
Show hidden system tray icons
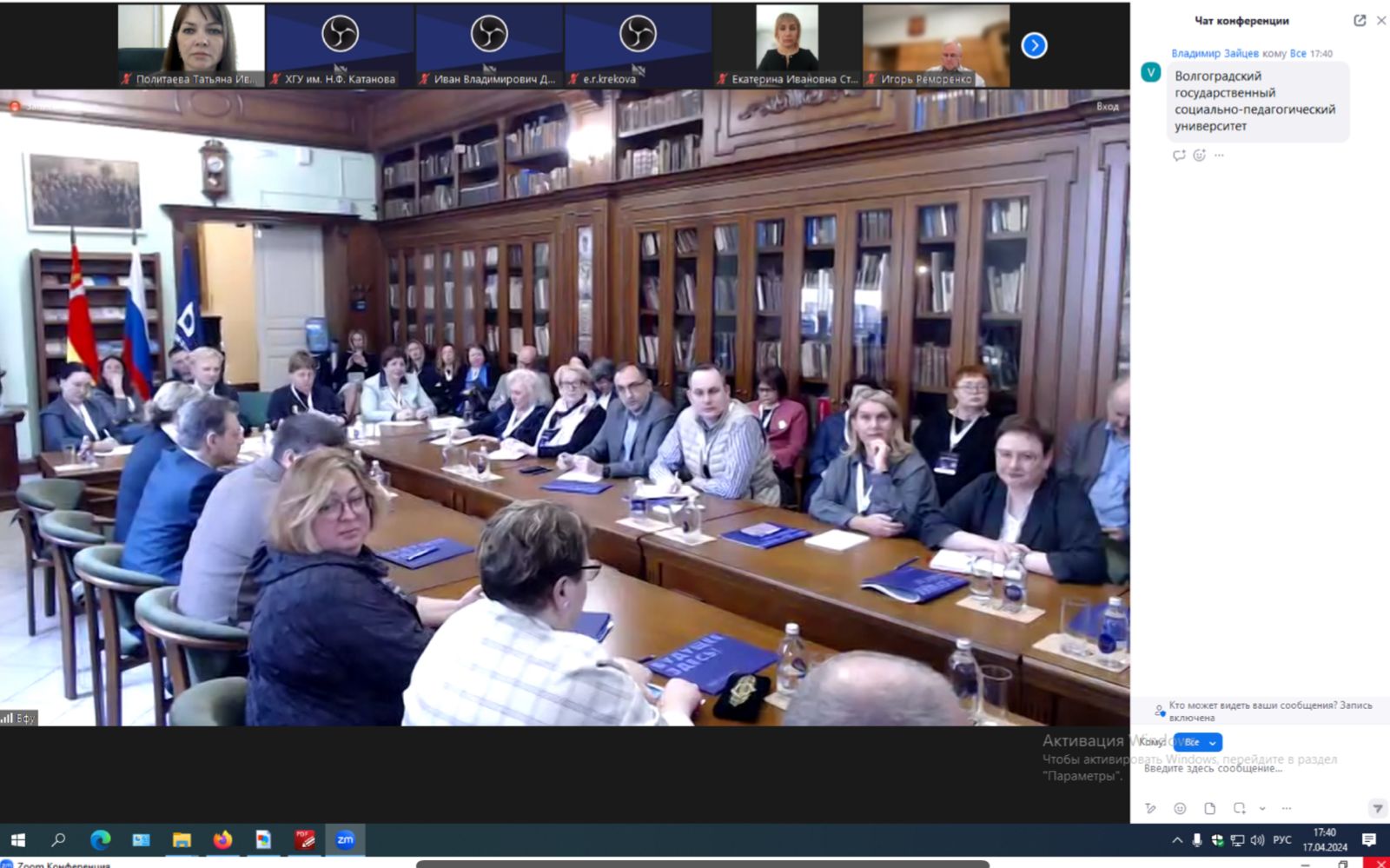(1177, 840)
